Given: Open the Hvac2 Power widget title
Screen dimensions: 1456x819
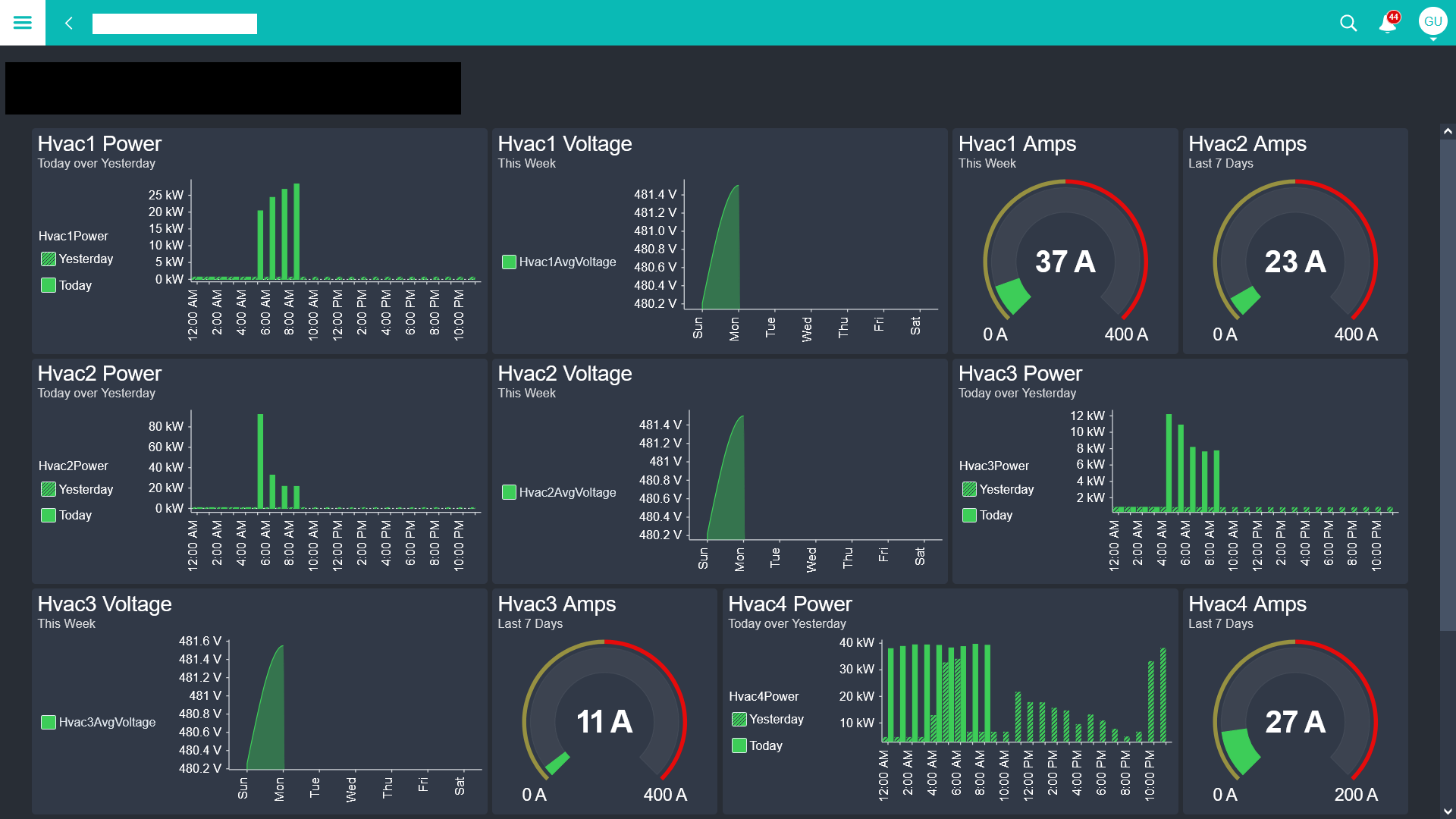Looking at the screenshot, I should [99, 374].
